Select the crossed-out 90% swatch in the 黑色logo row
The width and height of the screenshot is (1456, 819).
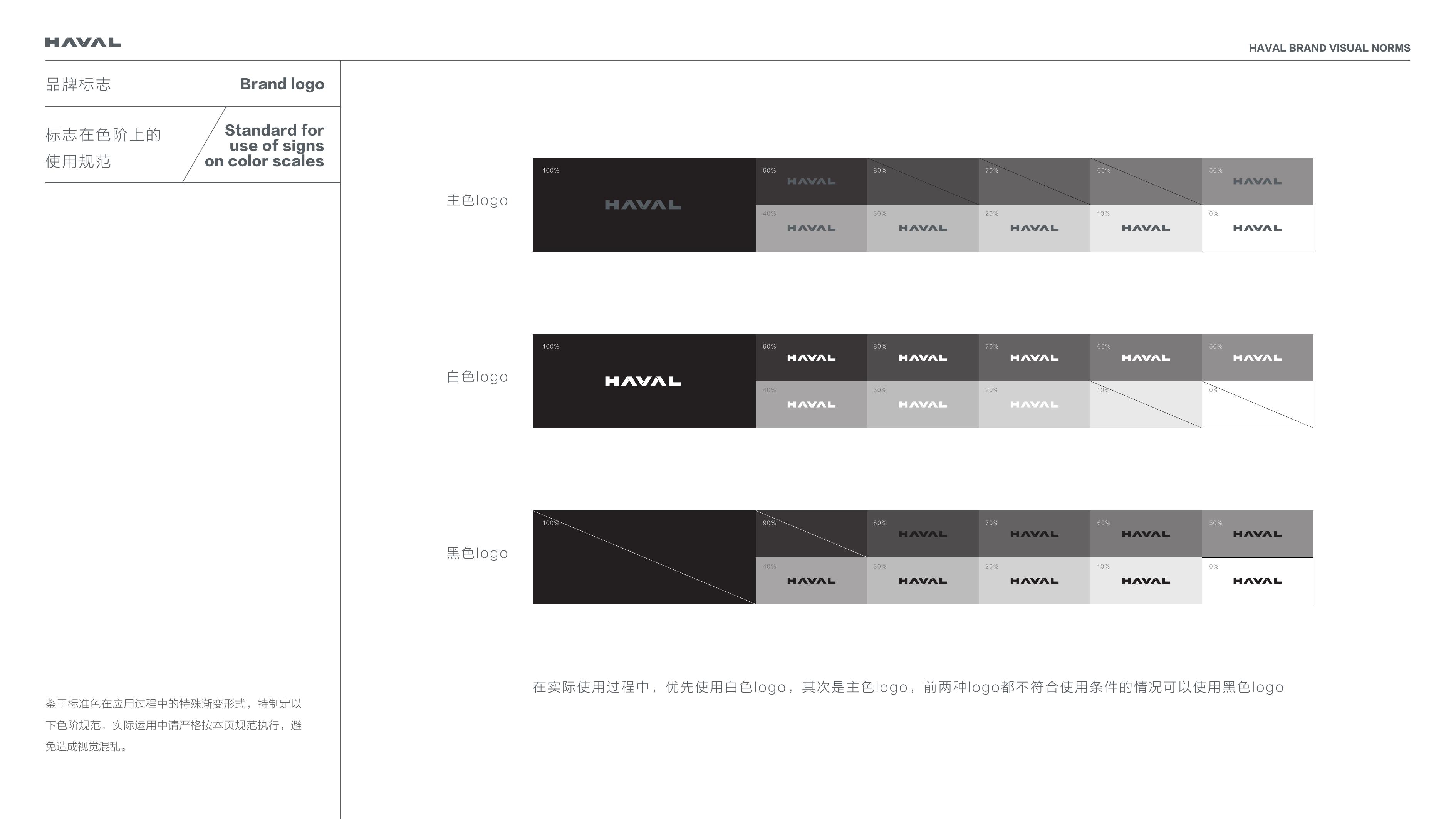[811, 534]
